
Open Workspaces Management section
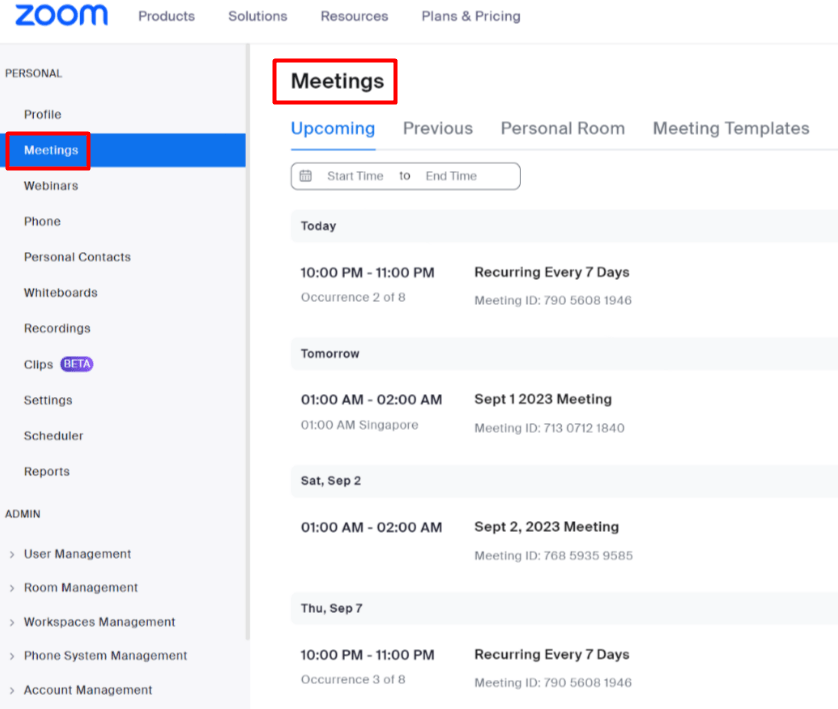pos(99,622)
